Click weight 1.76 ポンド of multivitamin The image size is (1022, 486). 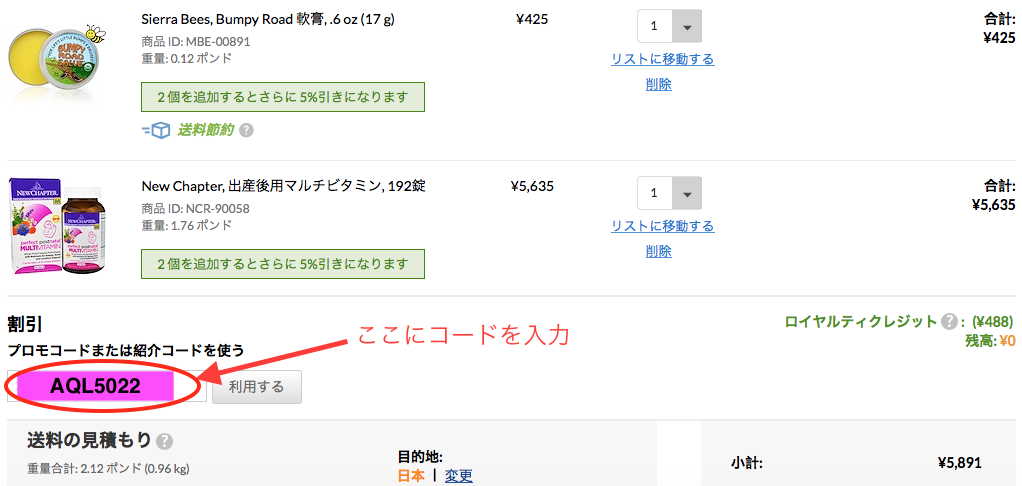(x=186, y=225)
